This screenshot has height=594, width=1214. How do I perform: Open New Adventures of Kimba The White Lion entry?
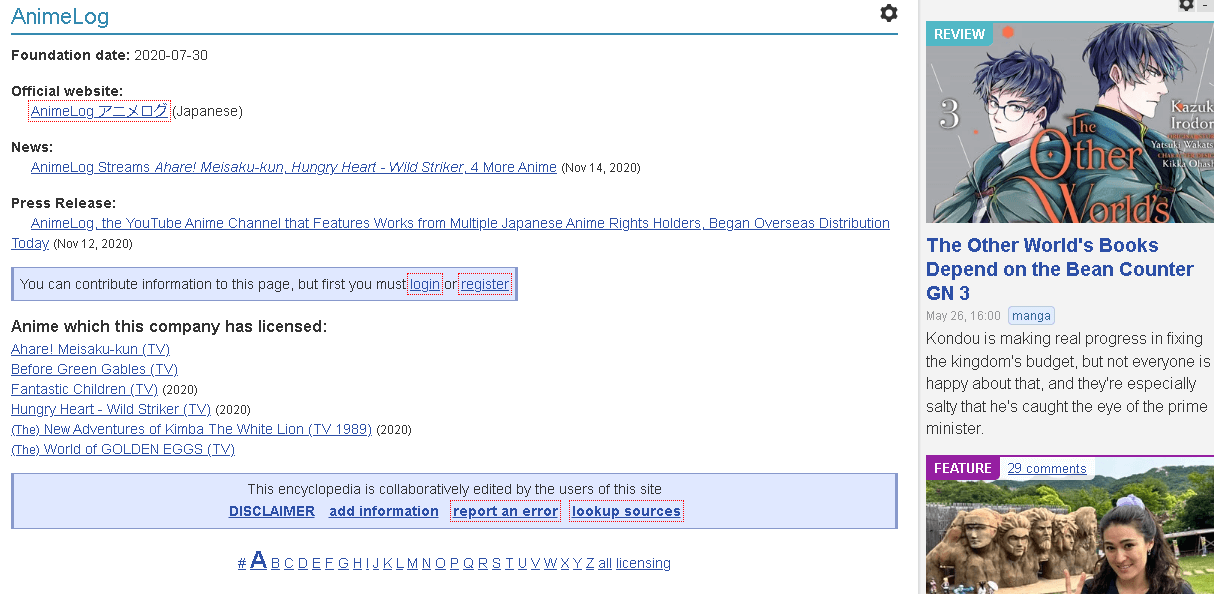[x=191, y=429]
